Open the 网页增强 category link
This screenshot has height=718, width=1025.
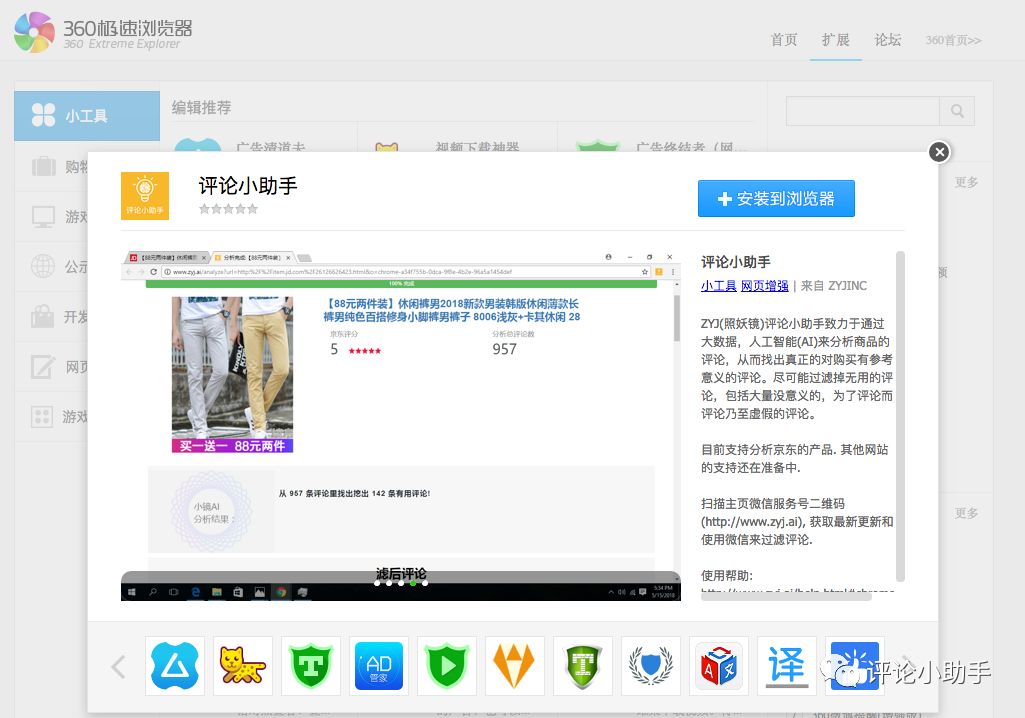[x=765, y=286]
